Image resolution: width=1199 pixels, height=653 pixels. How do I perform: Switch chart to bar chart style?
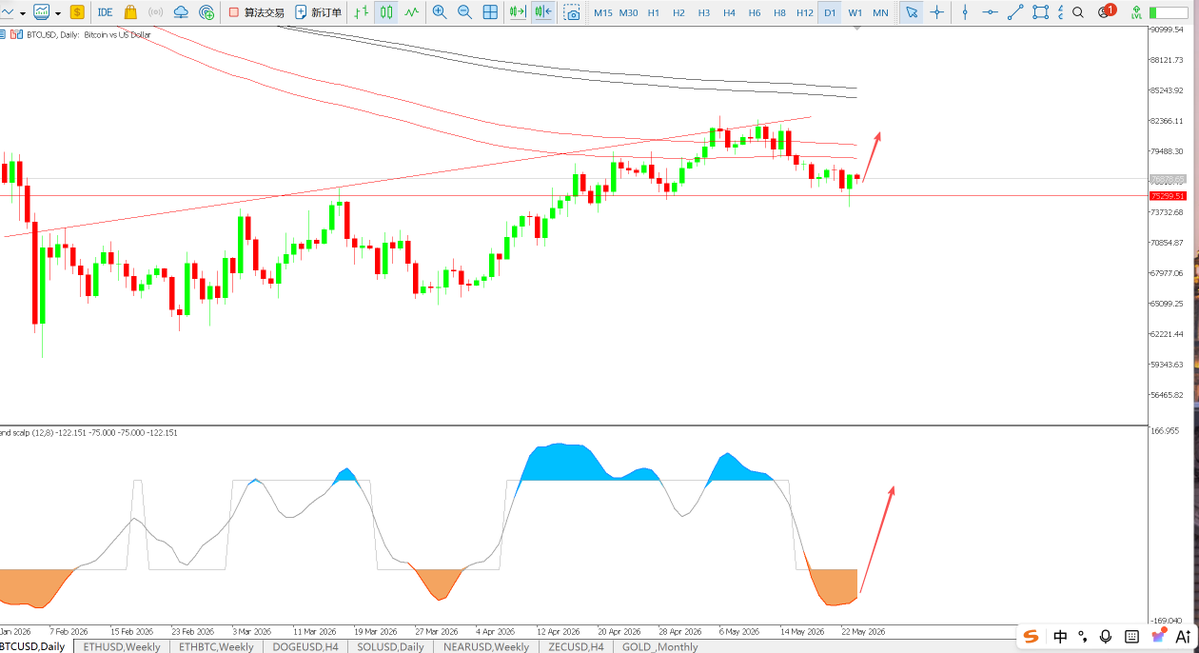pos(361,12)
